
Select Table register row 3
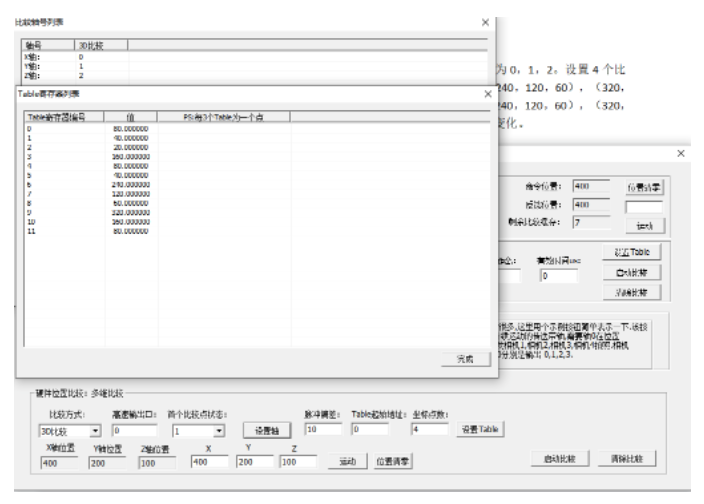point(257,157)
